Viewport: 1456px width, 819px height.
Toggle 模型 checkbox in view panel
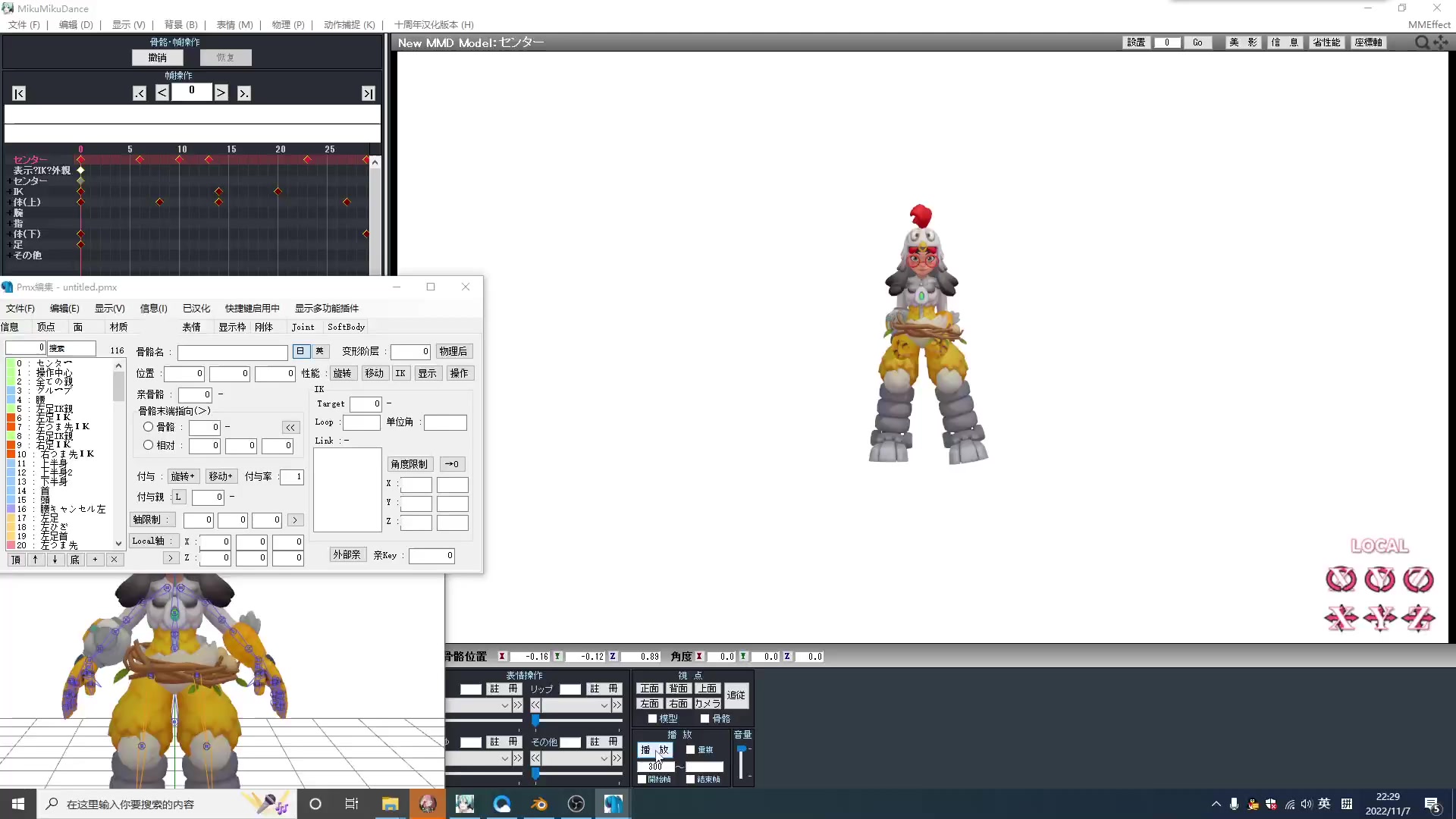point(652,718)
